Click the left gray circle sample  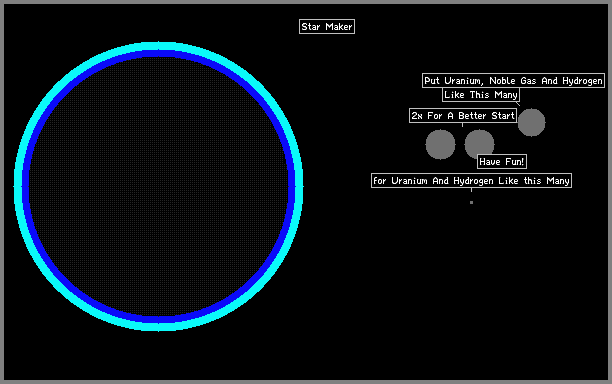(440, 144)
